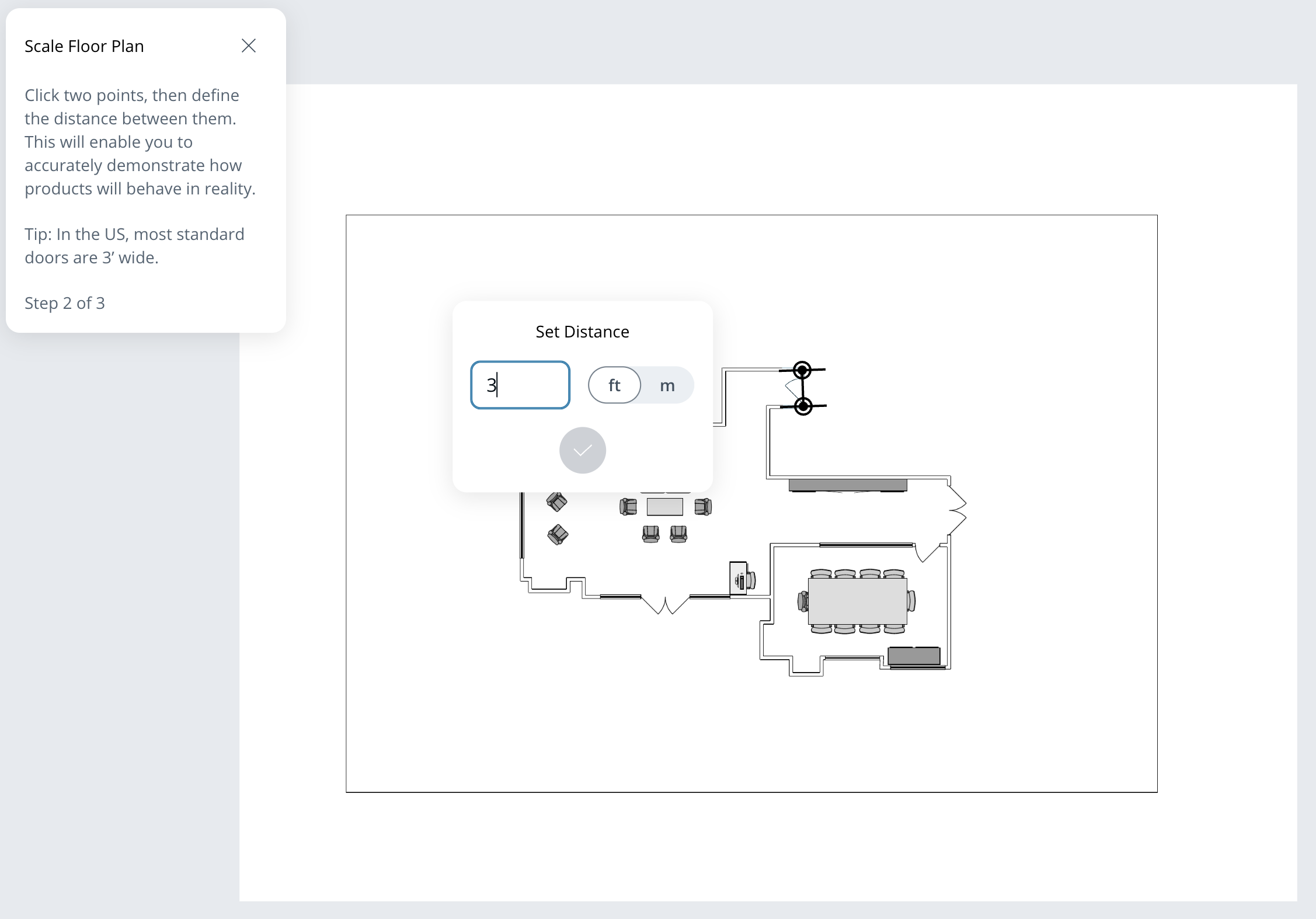Image resolution: width=1316 pixels, height=919 pixels.
Task: Select the upper-left angled armchair
Action: coord(556,502)
